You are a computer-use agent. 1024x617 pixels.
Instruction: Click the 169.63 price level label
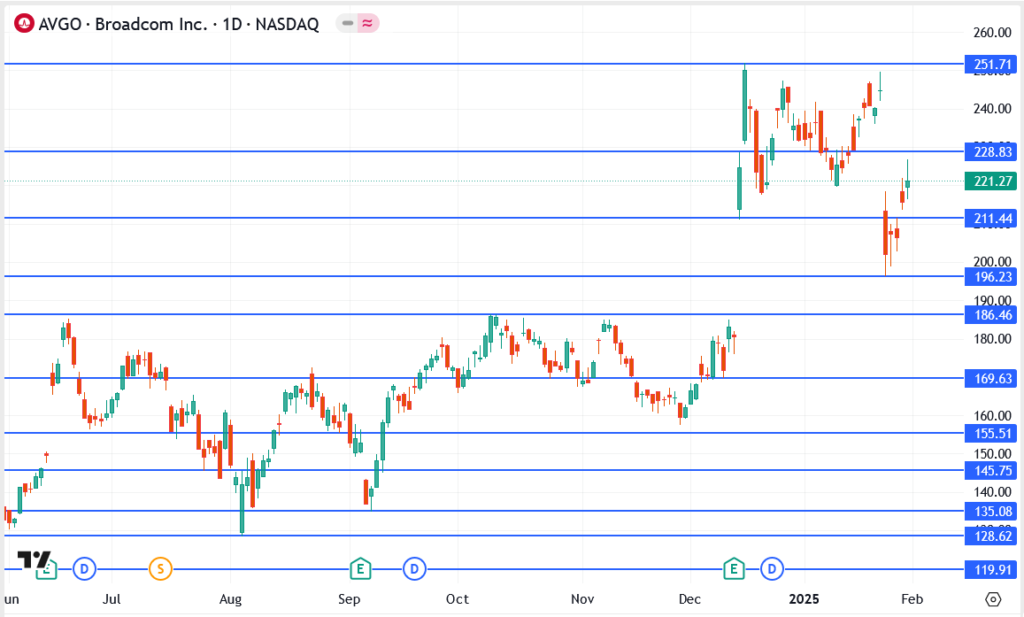pos(989,379)
